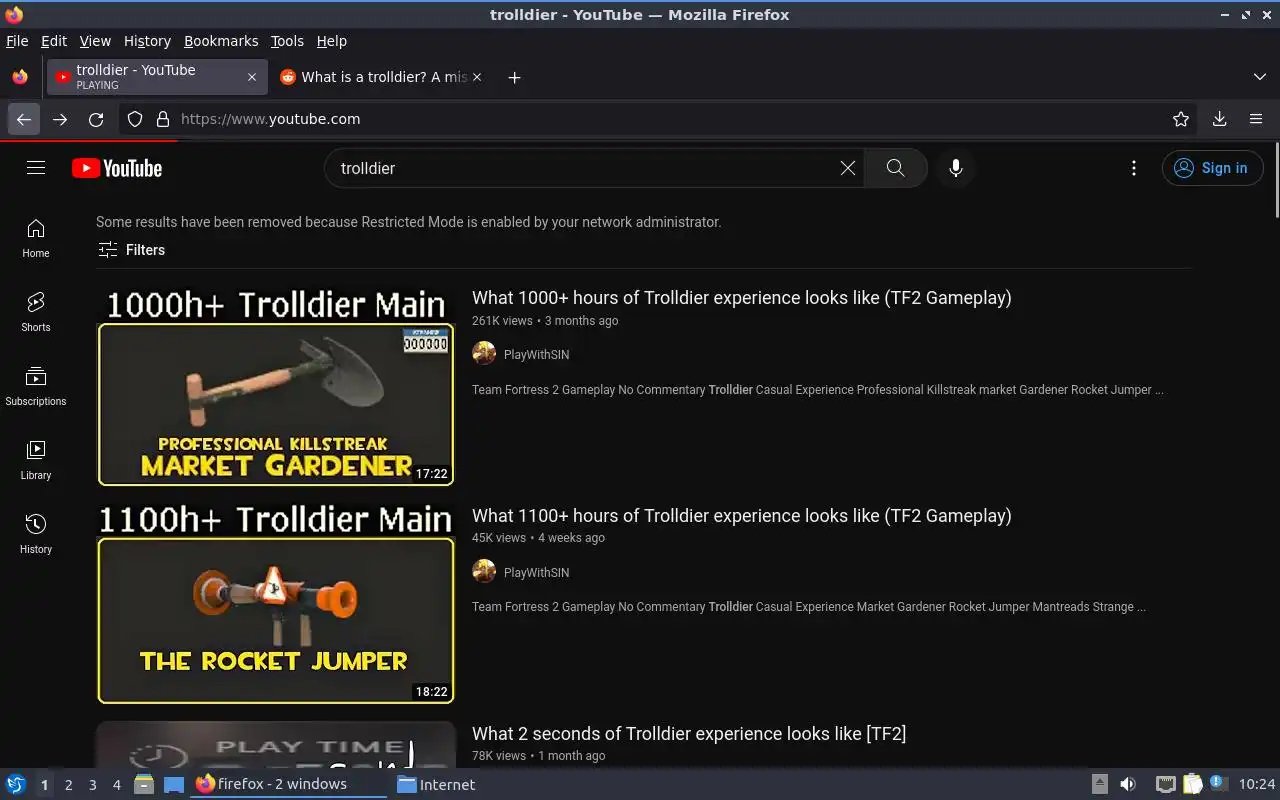Visit the PlayWithSIN channel on 1100+ hours video
The width and height of the screenshot is (1280, 800).
pyautogui.click(x=537, y=573)
